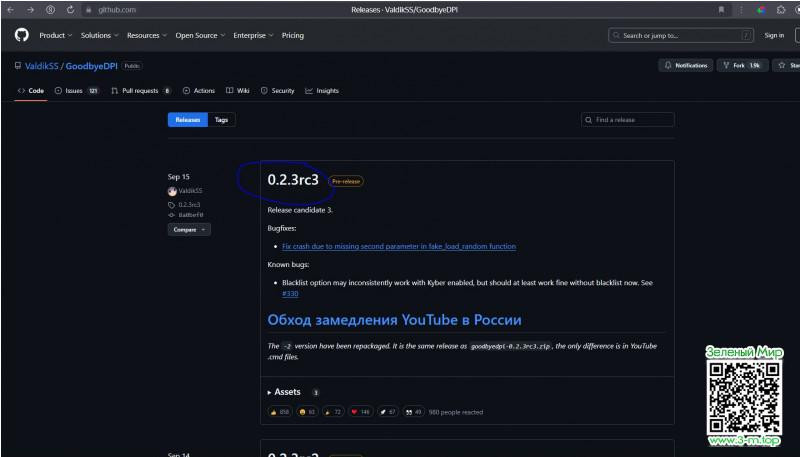Open issue #330 link
Image resolution: width=800 pixels, height=457 pixels.
tap(290, 294)
